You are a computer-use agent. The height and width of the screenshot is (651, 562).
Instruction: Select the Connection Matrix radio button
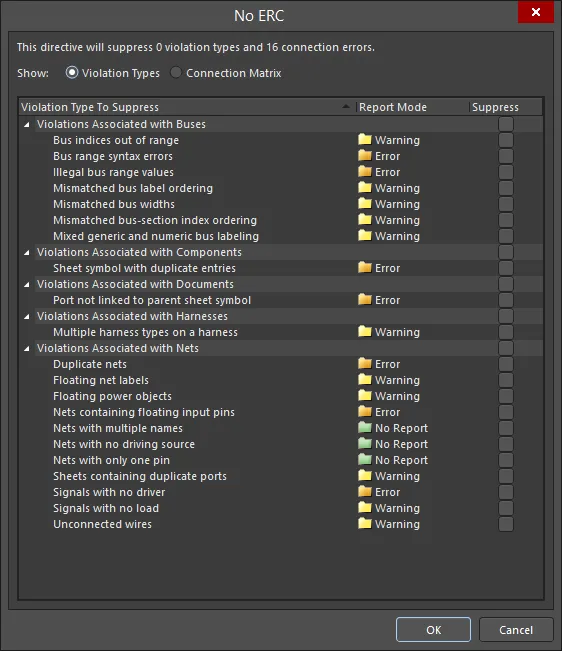(176, 73)
